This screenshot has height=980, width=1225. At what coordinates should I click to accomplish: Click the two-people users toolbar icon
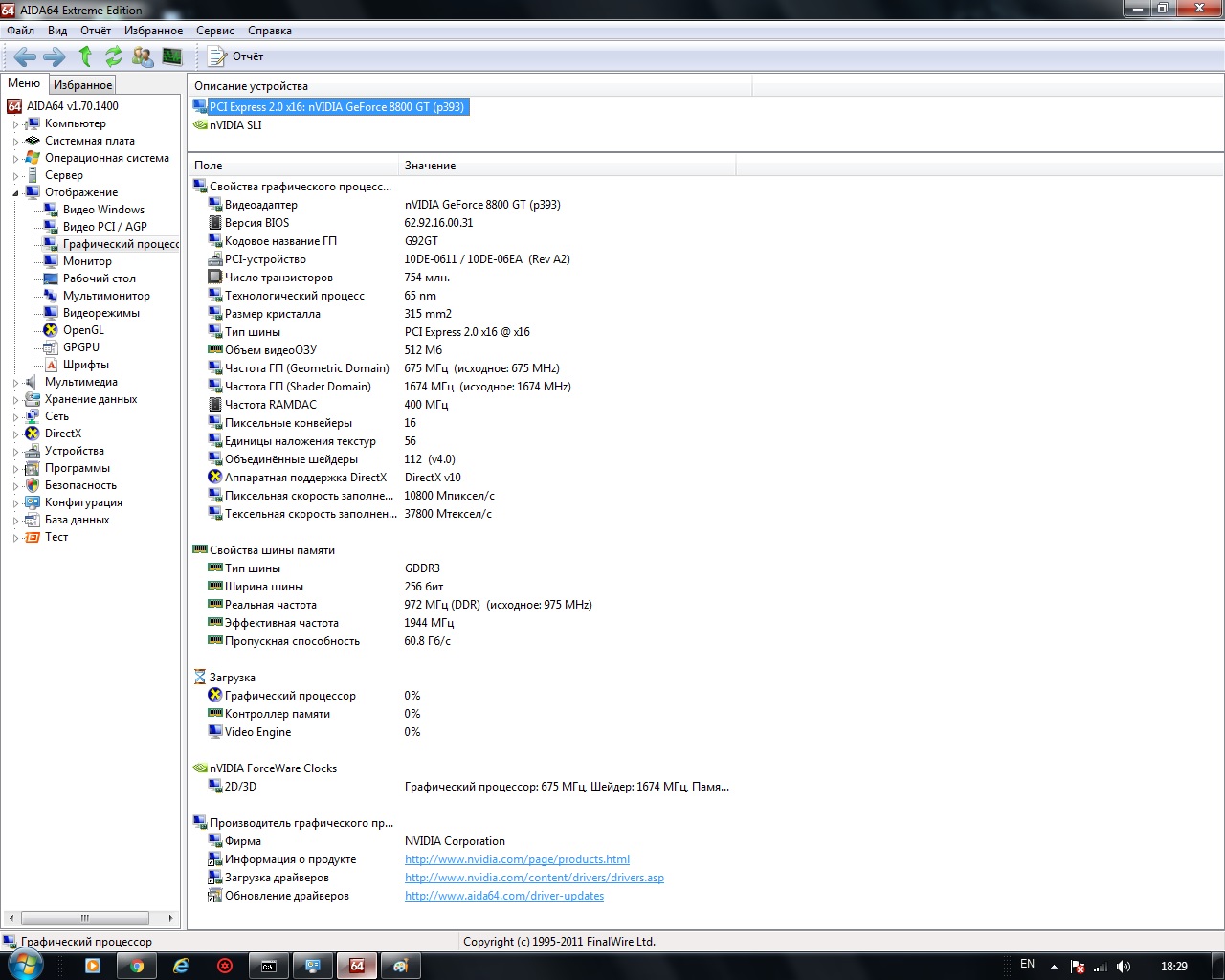coord(143,56)
